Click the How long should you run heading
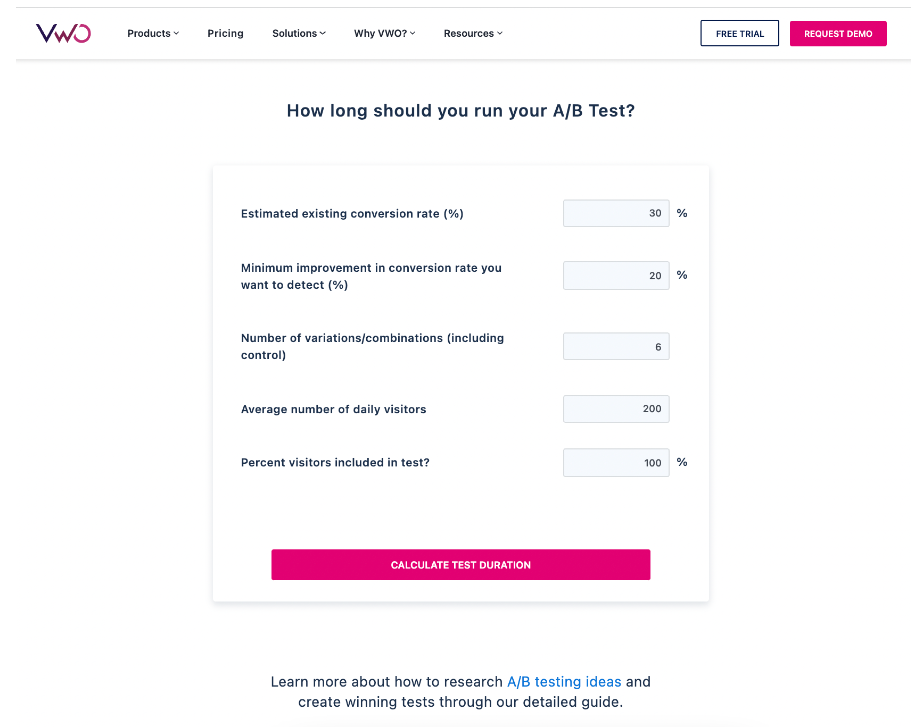 point(461,110)
